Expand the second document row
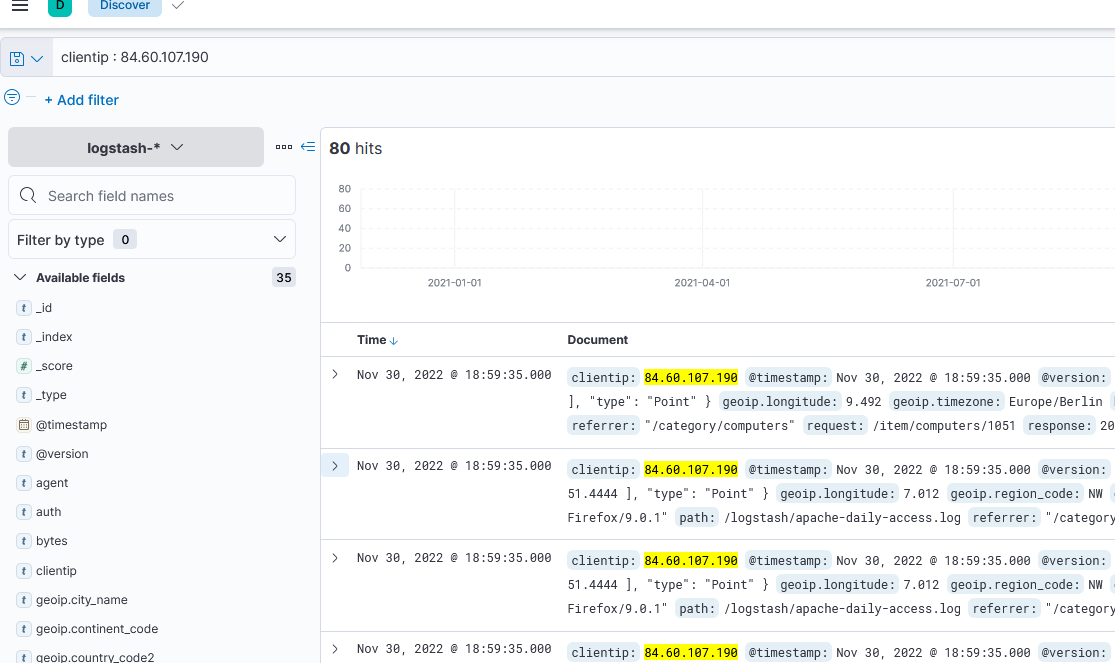The height and width of the screenshot is (663, 1115). tap(335, 466)
